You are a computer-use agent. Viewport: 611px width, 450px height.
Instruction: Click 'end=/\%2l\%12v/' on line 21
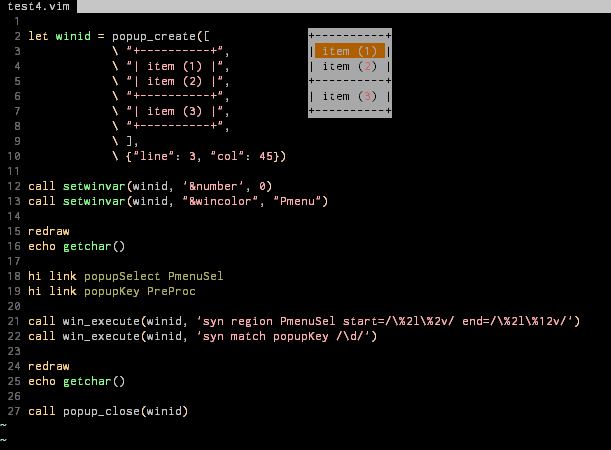pyautogui.click(x=514, y=321)
